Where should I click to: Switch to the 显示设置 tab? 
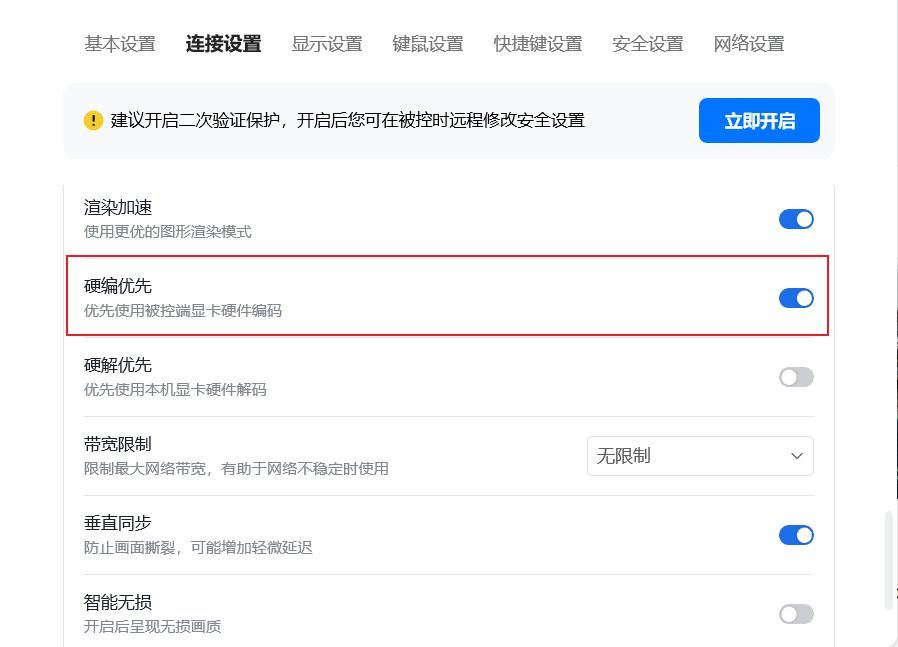point(327,44)
